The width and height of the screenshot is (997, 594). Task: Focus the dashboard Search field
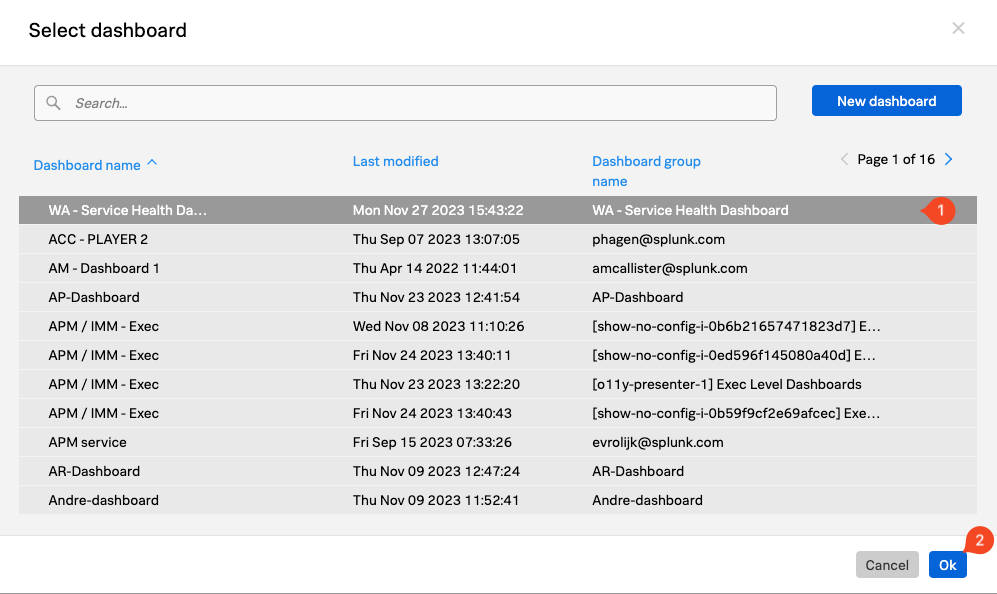pyautogui.click(x=420, y=103)
